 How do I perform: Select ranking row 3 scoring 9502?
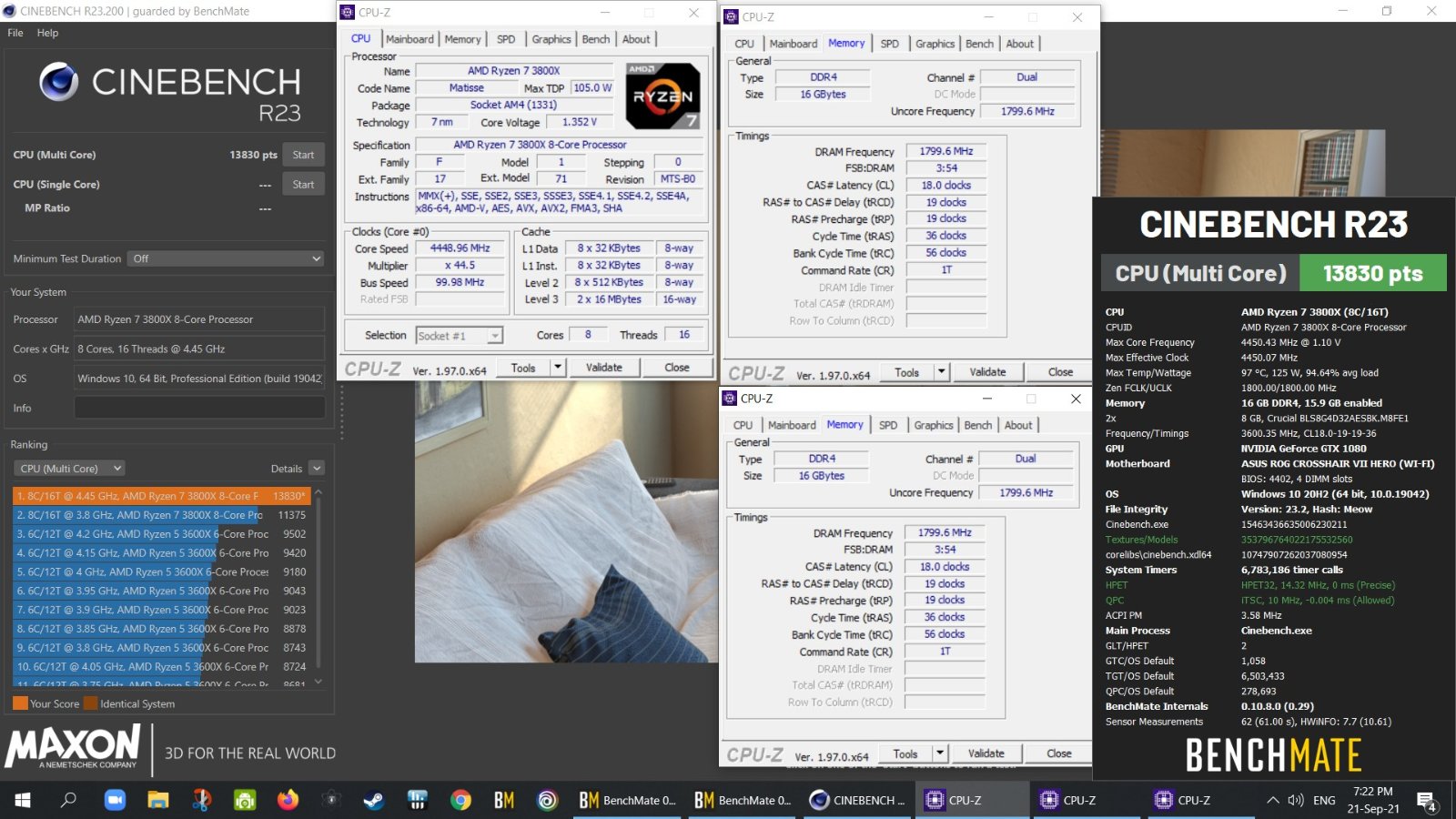(x=161, y=534)
